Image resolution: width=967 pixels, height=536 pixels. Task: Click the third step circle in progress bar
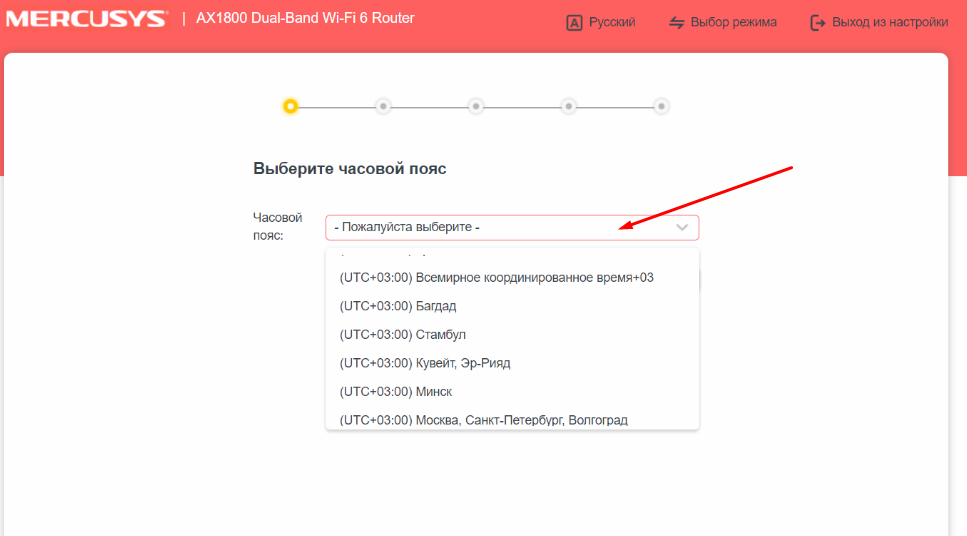click(x=476, y=106)
